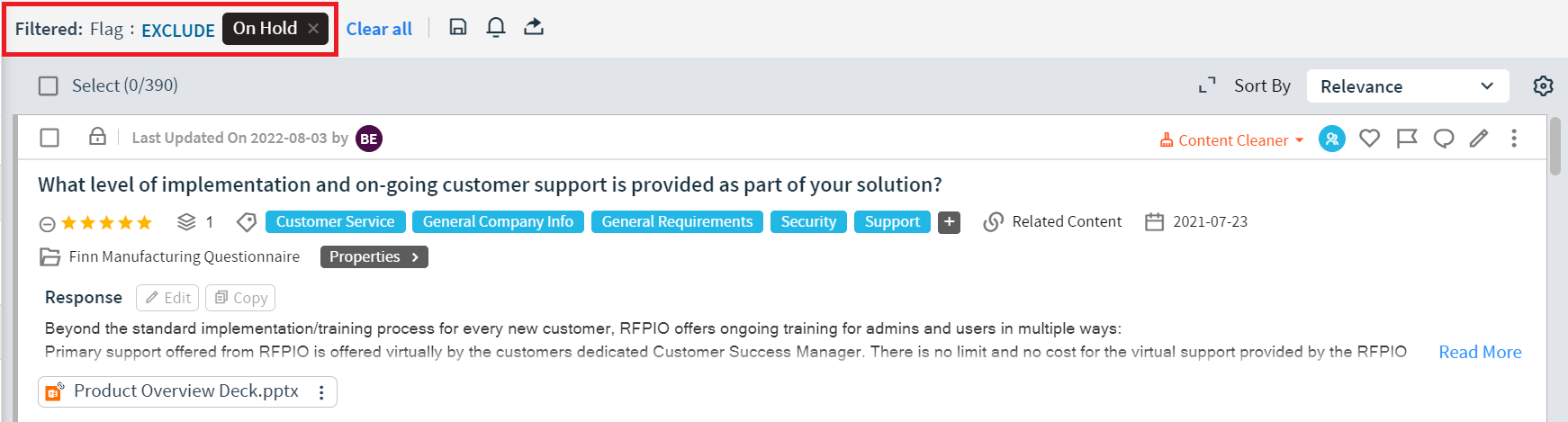Open card's three-dot more menu
This screenshot has height=422, width=1568.
1514,139
